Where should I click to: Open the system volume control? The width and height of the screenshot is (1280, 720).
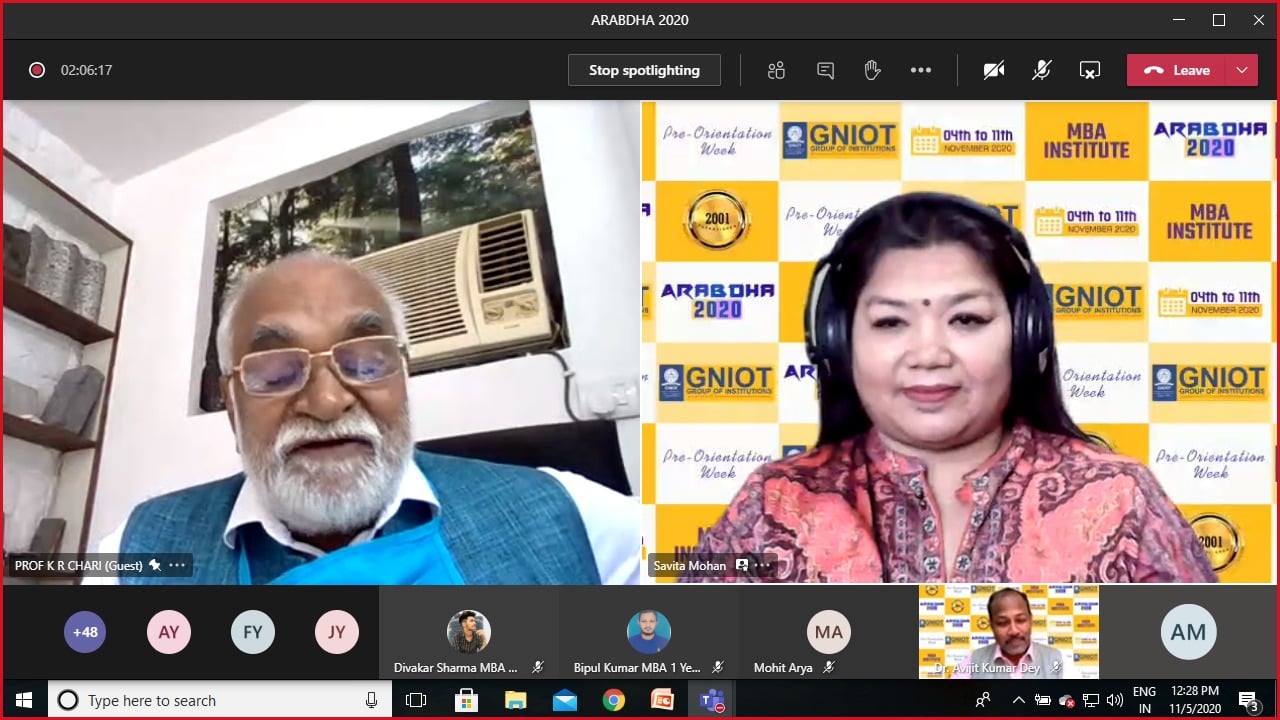coord(1115,700)
